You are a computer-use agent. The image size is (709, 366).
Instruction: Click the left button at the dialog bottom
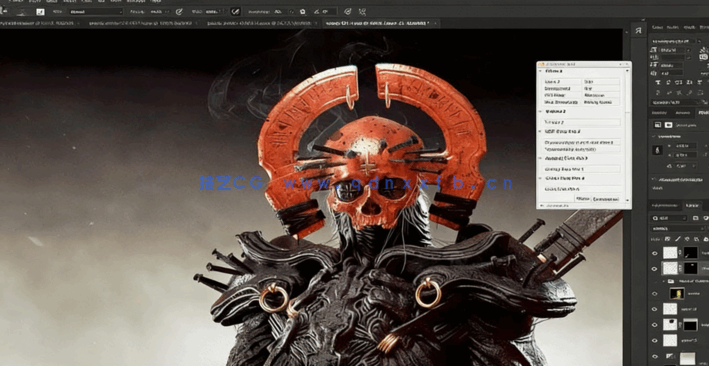[583, 199]
